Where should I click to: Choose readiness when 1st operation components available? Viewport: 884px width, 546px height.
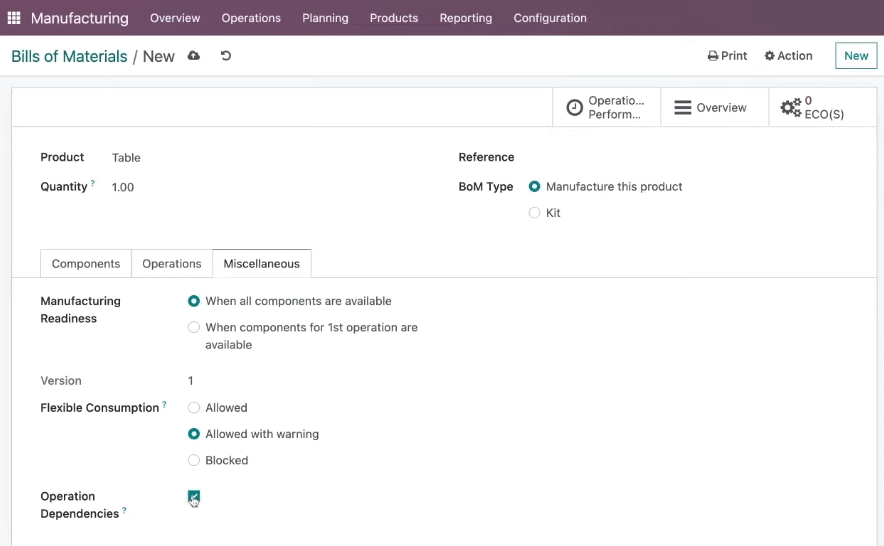pyautogui.click(x=193, y=327)
